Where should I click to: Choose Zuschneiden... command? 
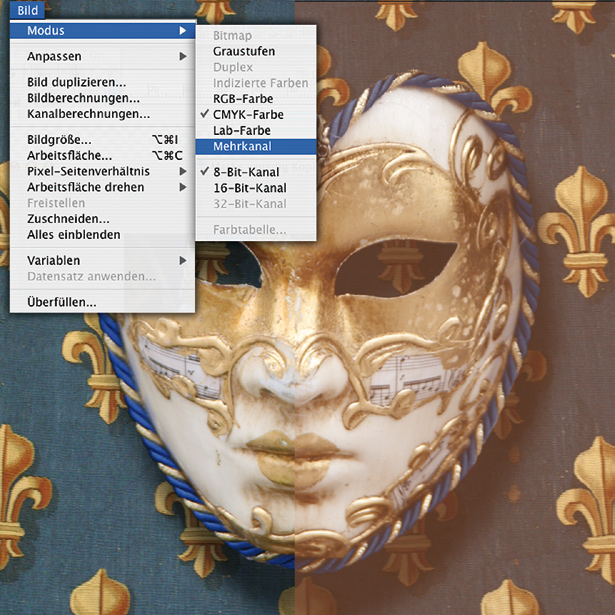(x=102, y=219)
